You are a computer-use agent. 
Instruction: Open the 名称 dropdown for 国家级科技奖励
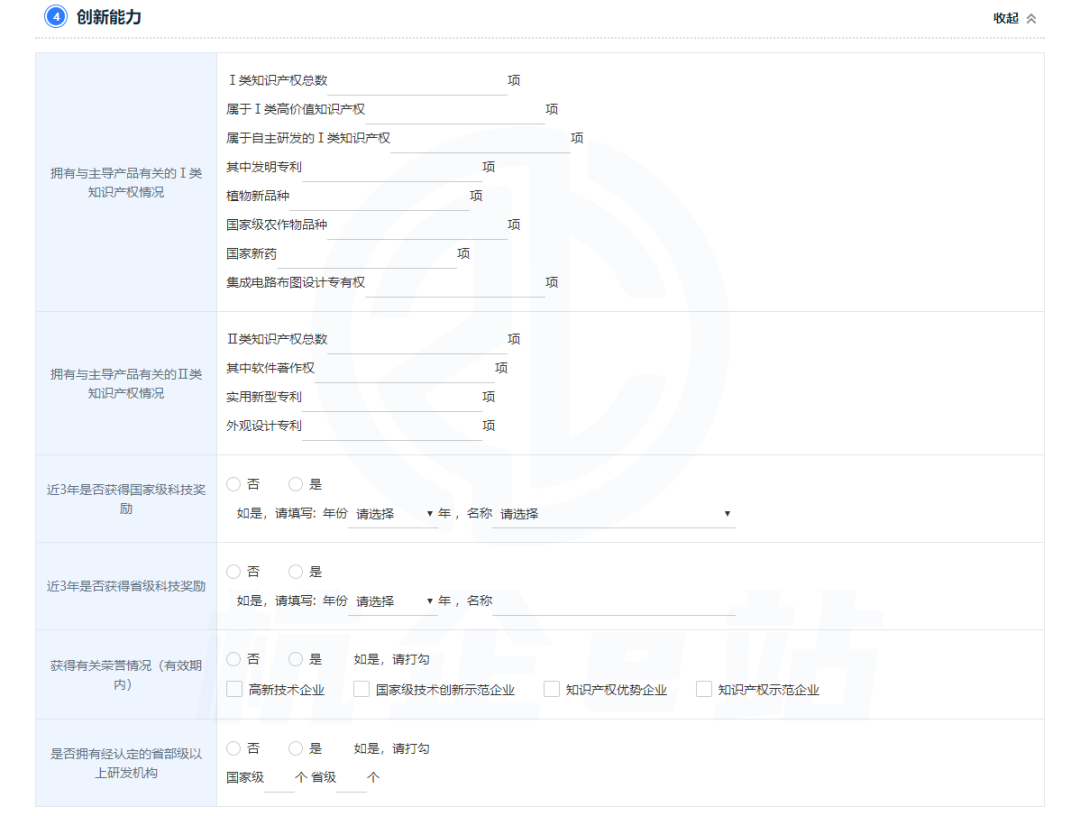click(x=614, y=514)
